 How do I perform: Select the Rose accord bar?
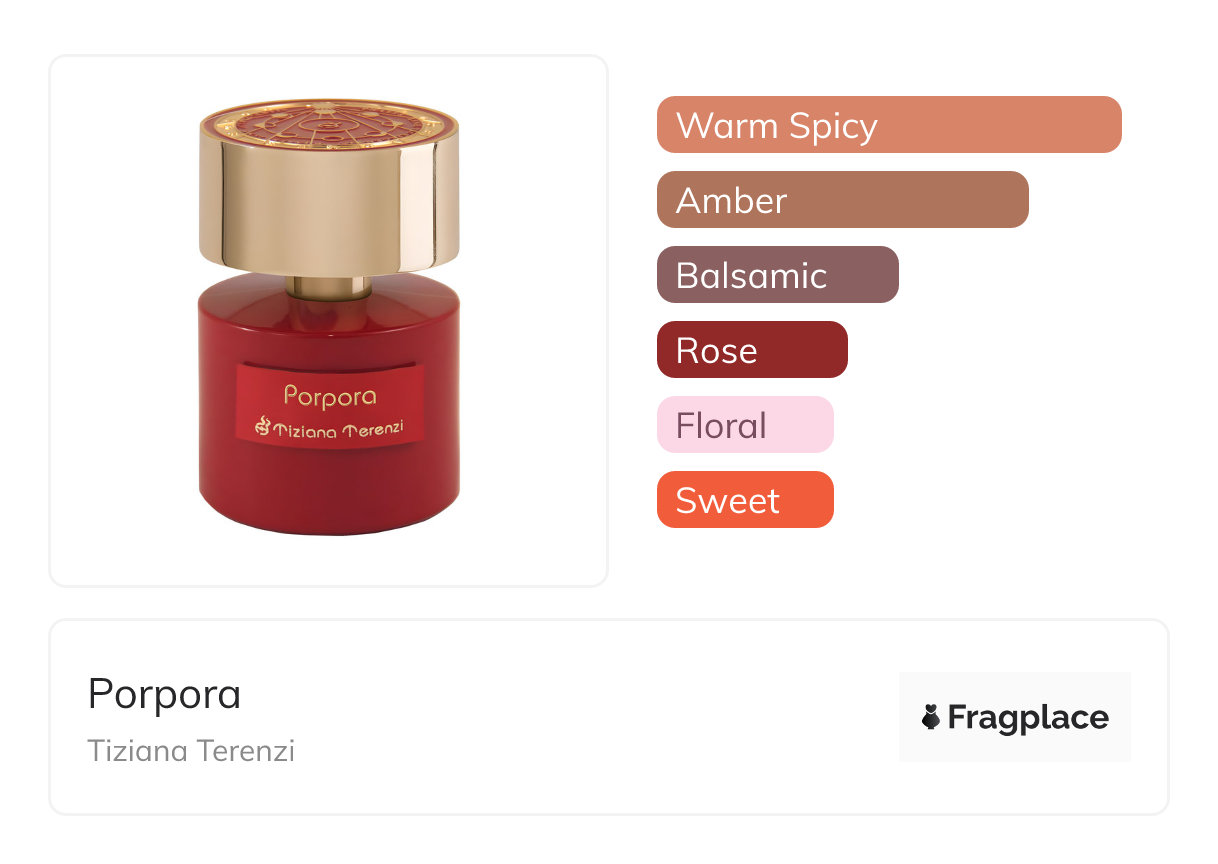[x=752, y=350]
